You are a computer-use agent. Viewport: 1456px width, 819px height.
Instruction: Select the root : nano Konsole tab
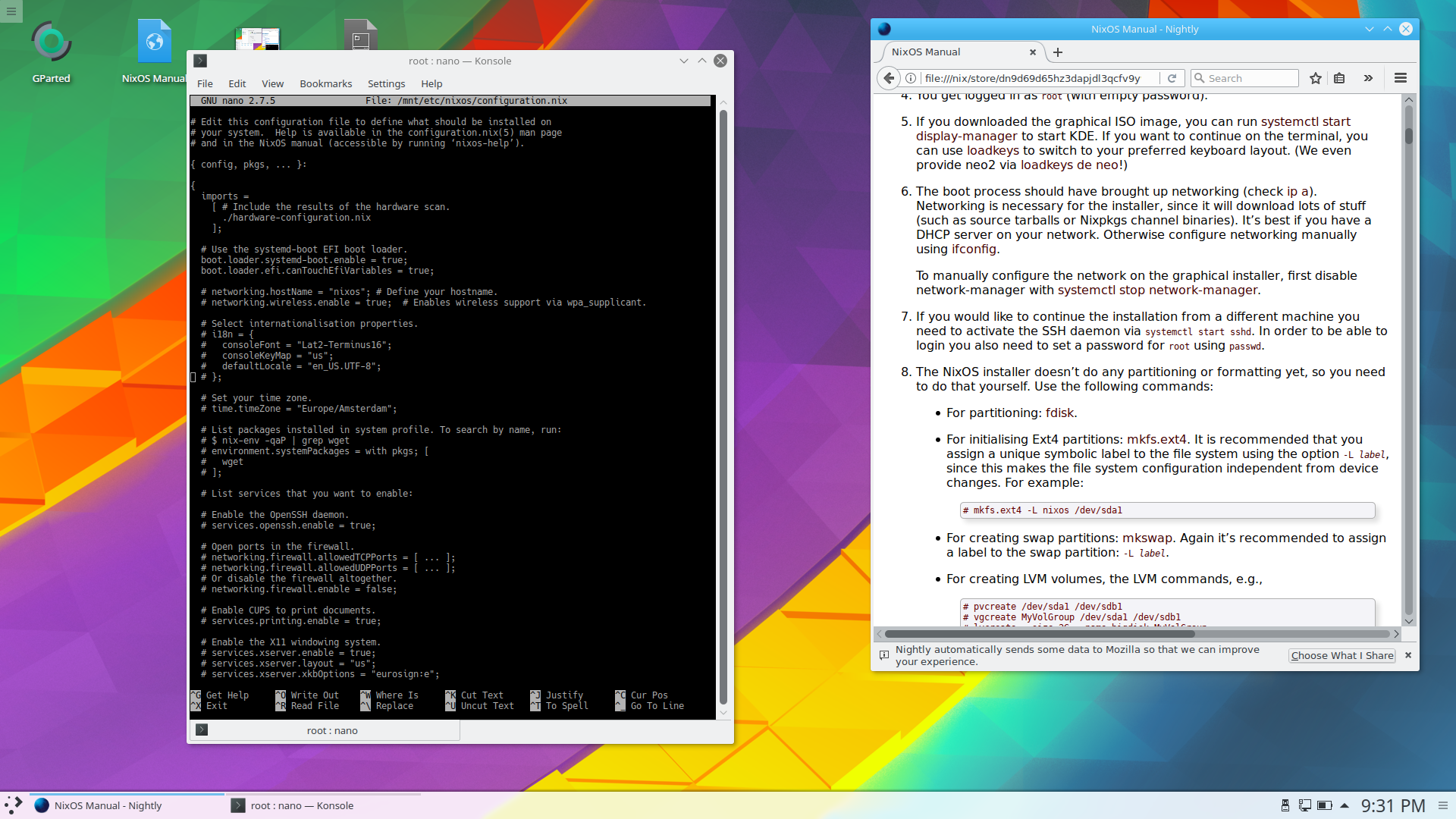(x=325, y=730)
